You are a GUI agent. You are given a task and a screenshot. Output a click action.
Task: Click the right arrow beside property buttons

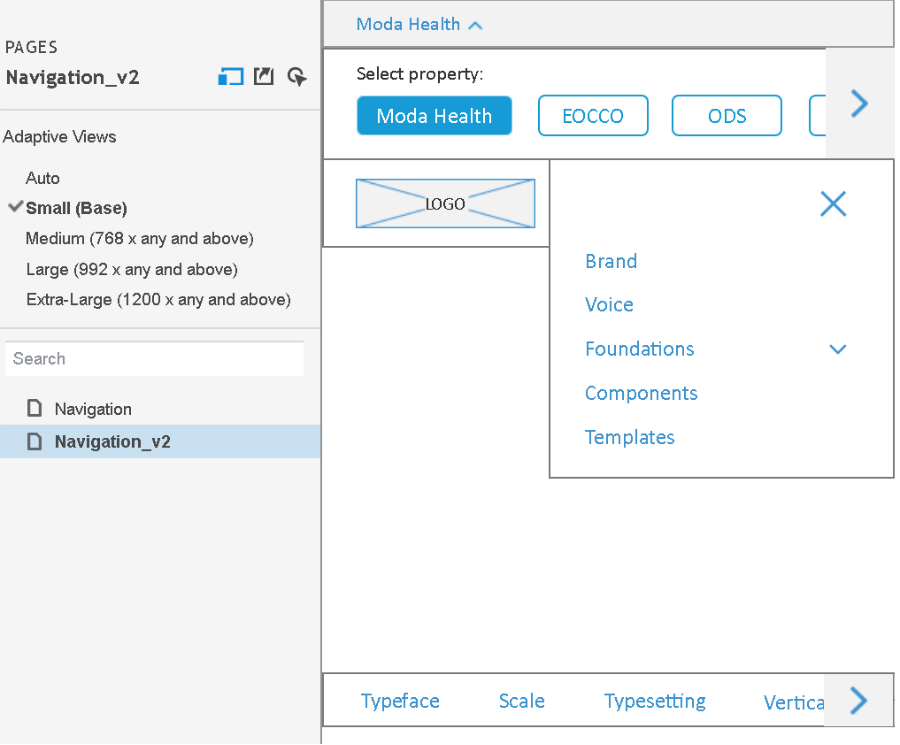(858, 103)
